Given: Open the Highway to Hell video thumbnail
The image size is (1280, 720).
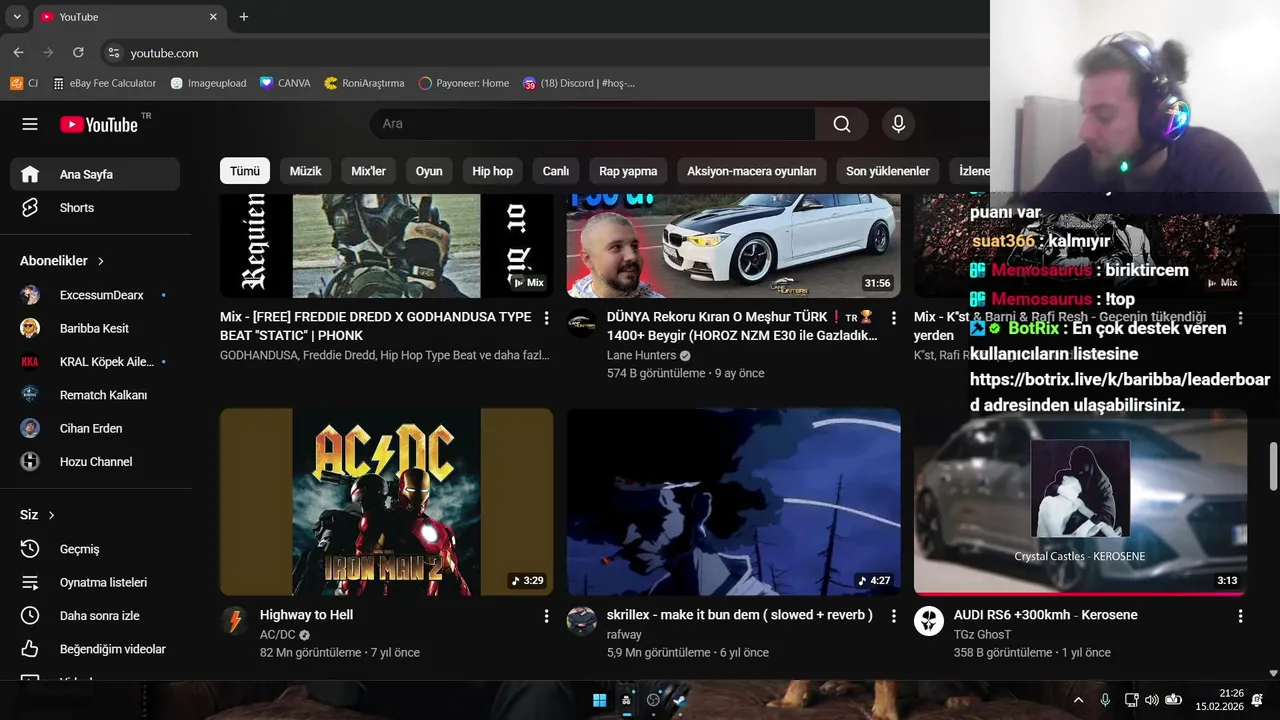Looking at the screenshot, I should click(x=386, y=502).
